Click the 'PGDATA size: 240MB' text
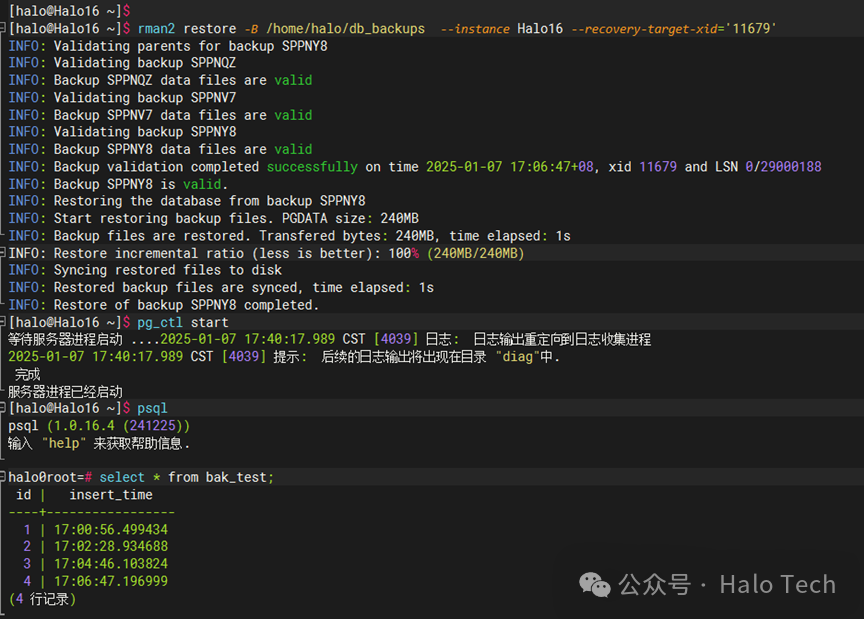This screenshot has height=619, width=864. (350, 218)
